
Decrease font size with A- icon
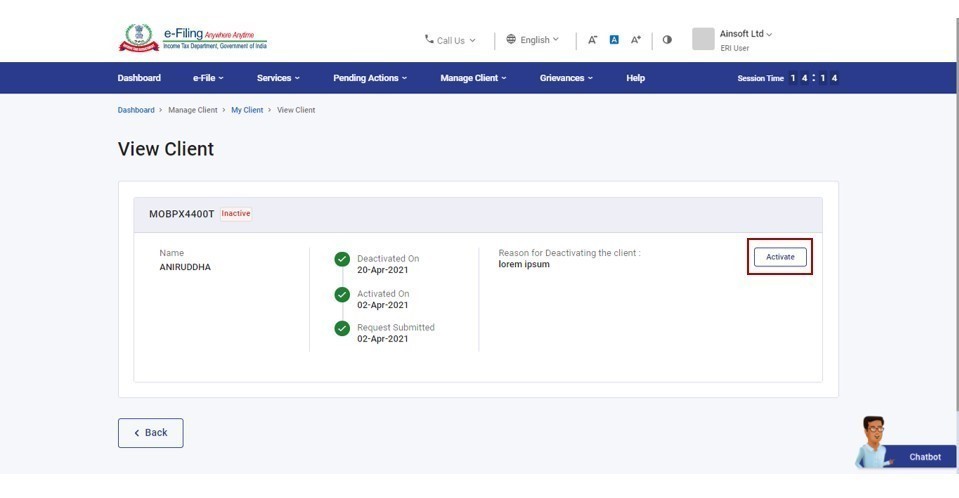click(592, 40)
